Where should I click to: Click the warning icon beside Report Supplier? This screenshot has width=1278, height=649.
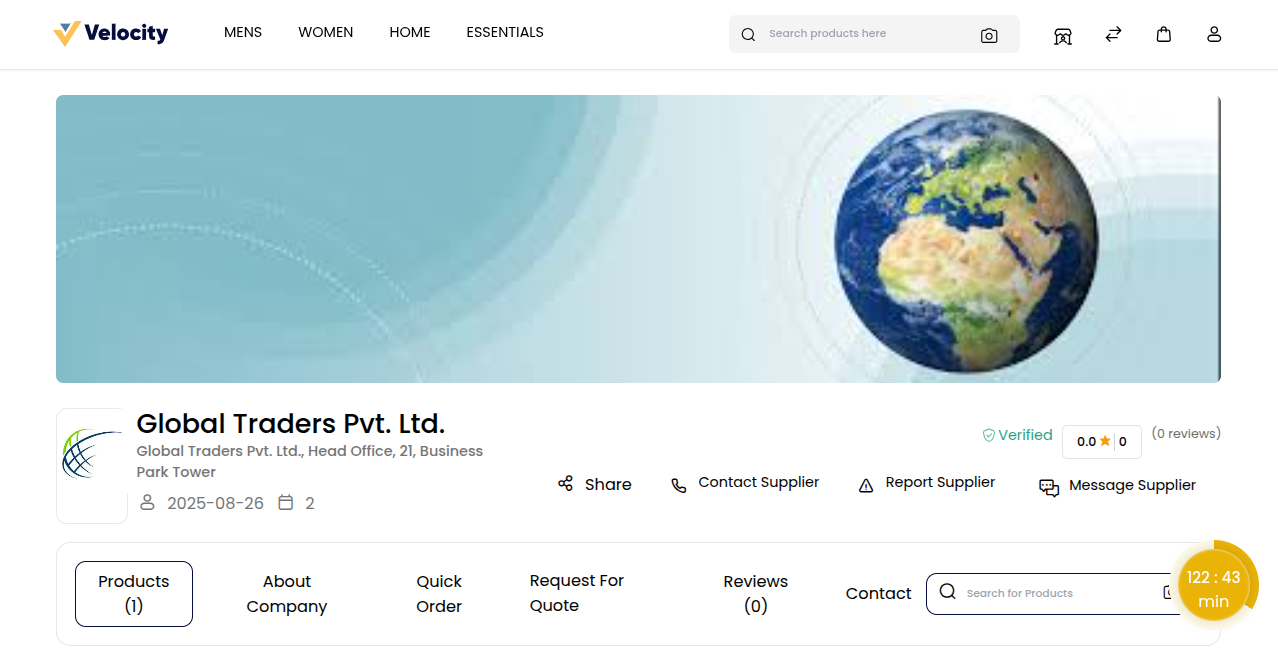[865, 484]
